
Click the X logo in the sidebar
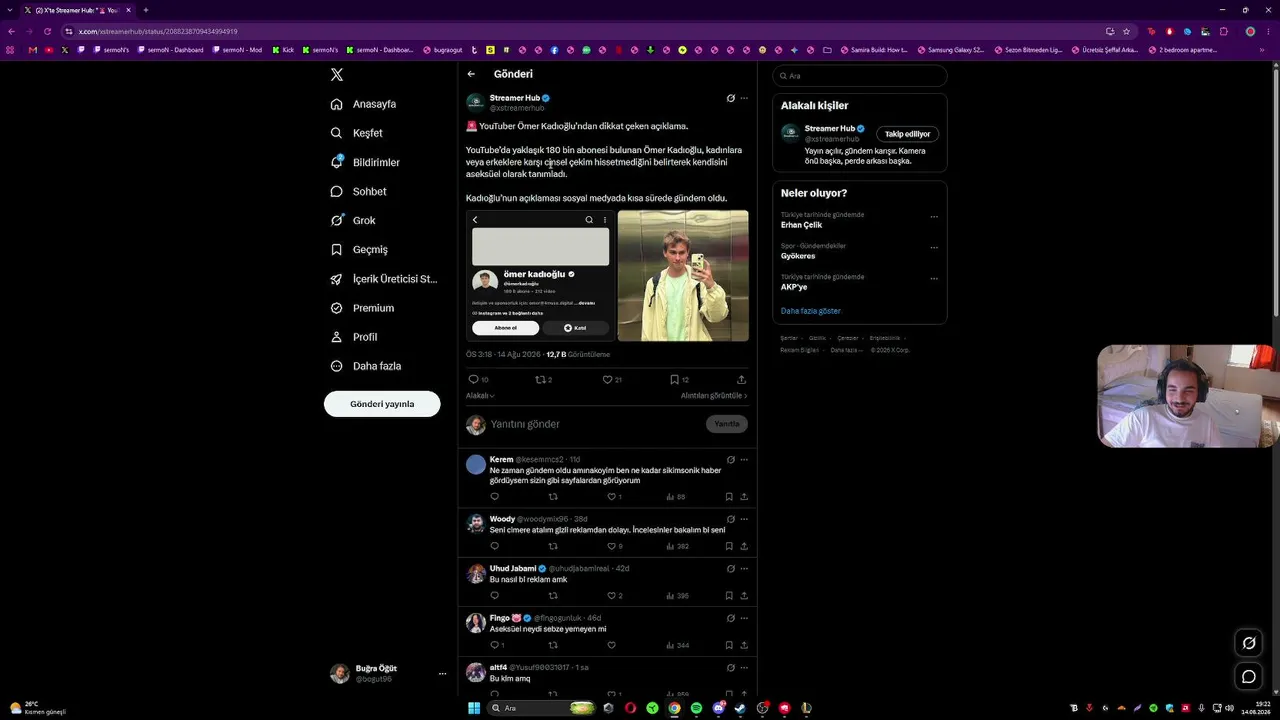pyautogui.click(x=337, y=75)
